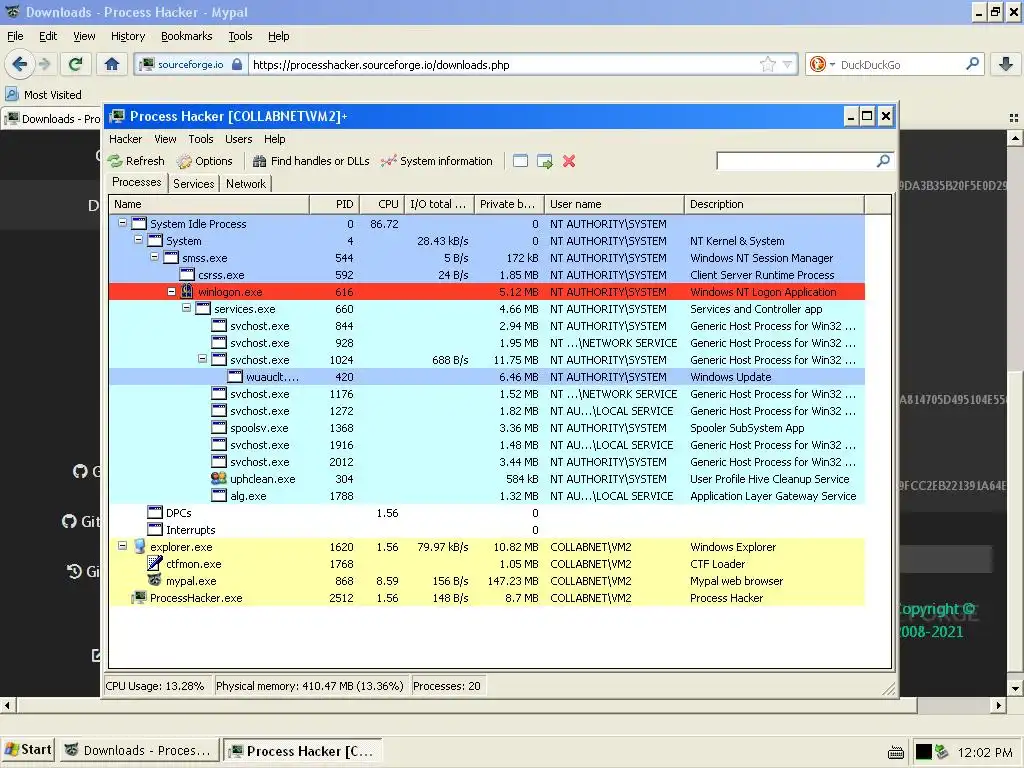Viewport: 1024px width, 768px height.
Task: Click DuckDuckGo search magnifier icon
Action: pos(972,64)
